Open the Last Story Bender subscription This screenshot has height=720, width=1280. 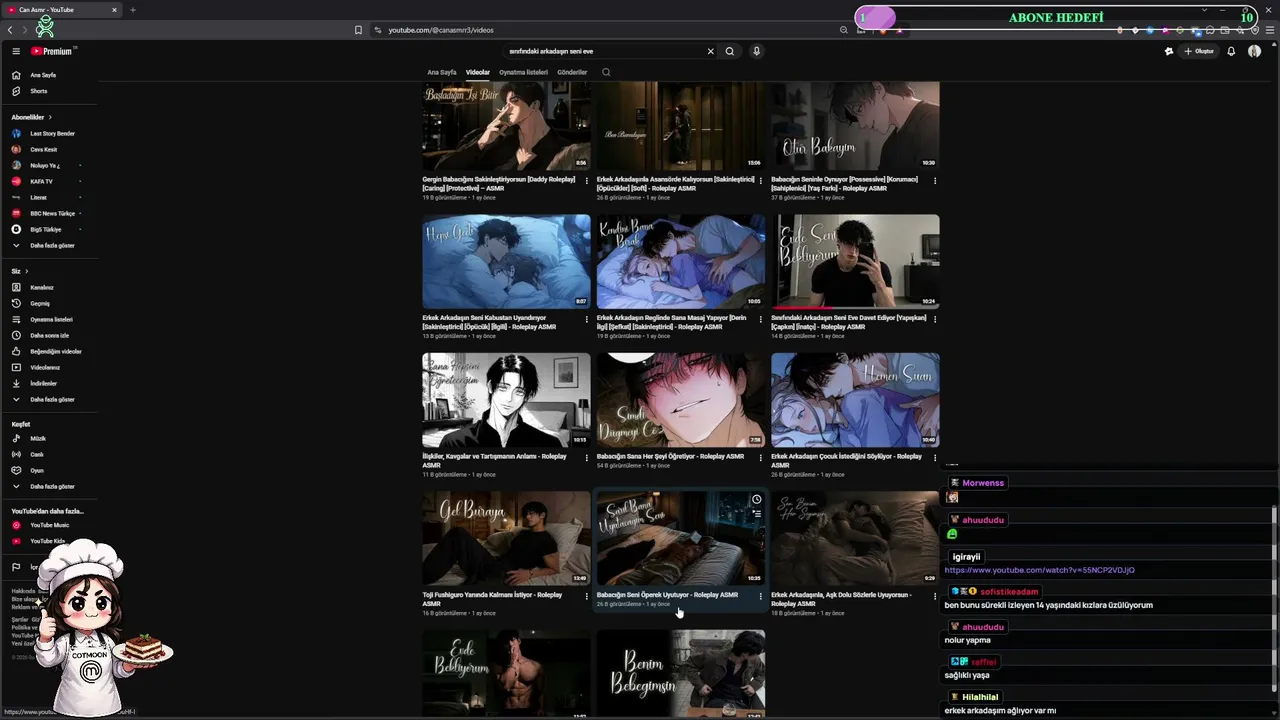(52, 133)
